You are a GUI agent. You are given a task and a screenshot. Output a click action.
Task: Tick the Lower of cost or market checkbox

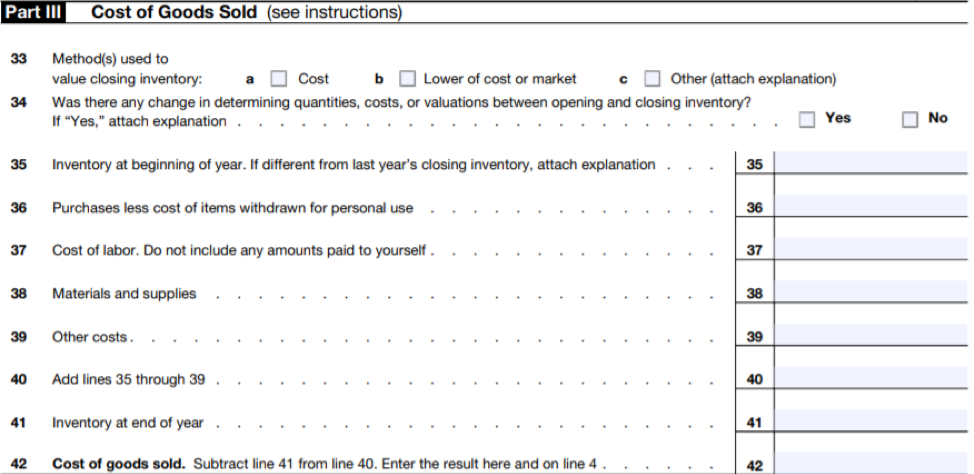point(407,79)
